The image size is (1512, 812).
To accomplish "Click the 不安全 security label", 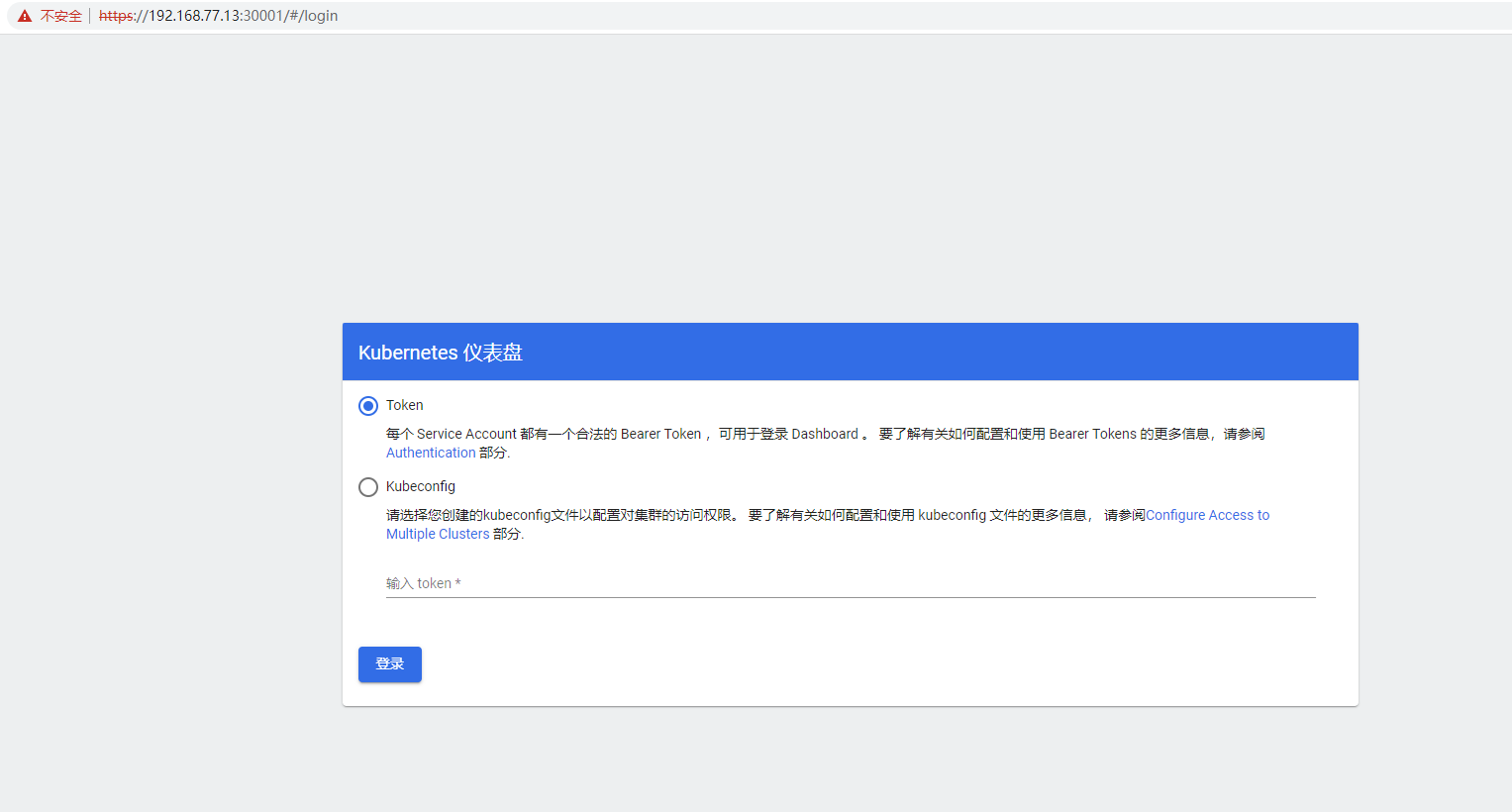I will tap(61, 16).
